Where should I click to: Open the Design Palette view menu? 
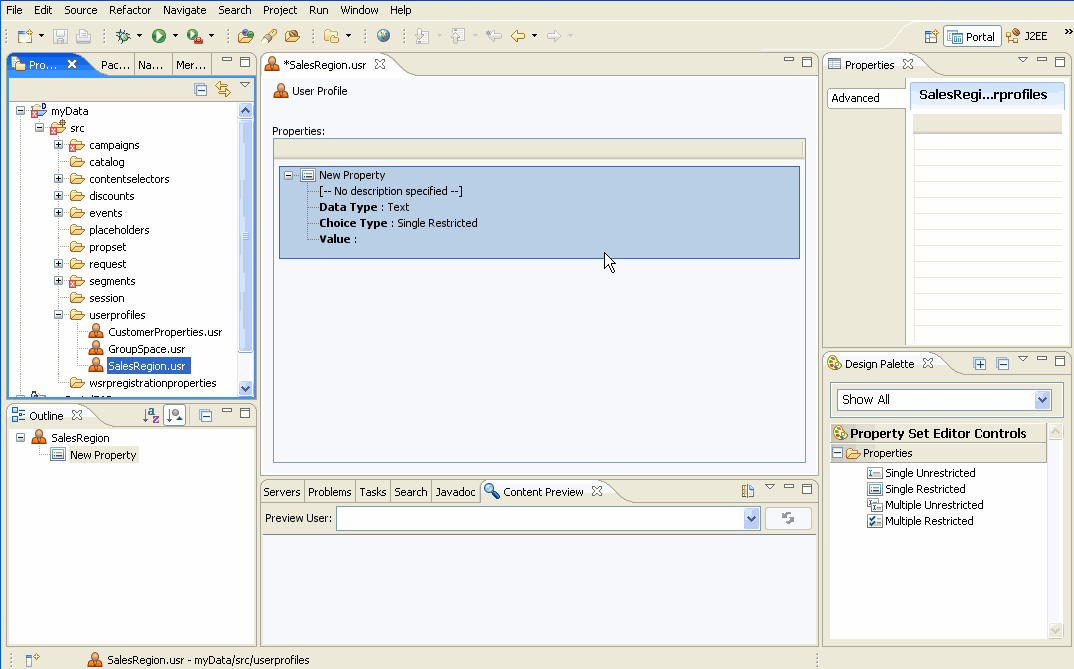tap(1023, 359)
